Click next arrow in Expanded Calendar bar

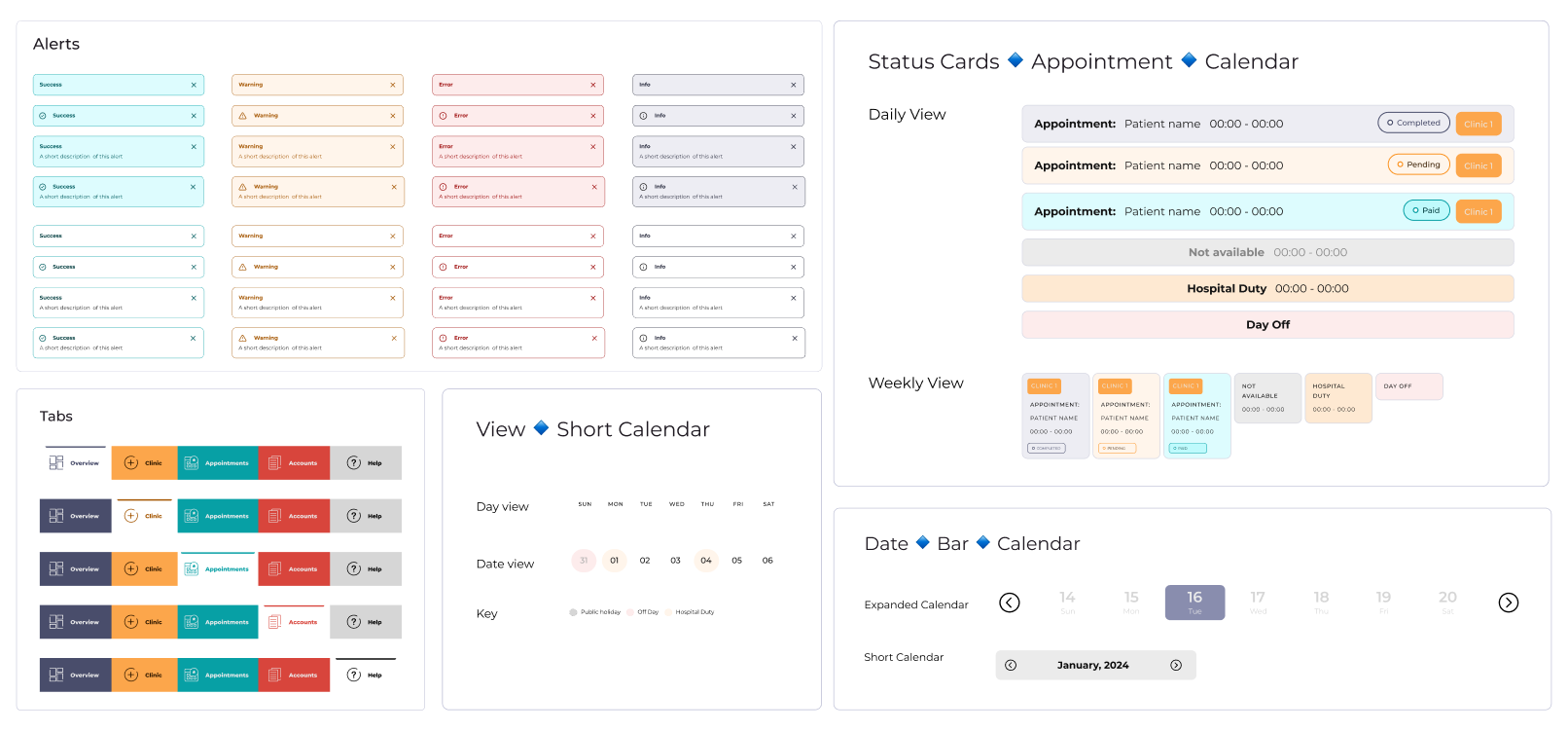click(x=1508, y=603)
